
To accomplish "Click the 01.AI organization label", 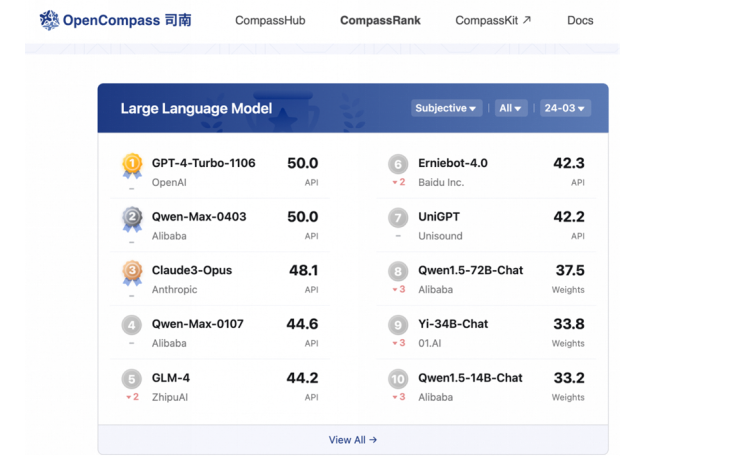I will (429, 344).
